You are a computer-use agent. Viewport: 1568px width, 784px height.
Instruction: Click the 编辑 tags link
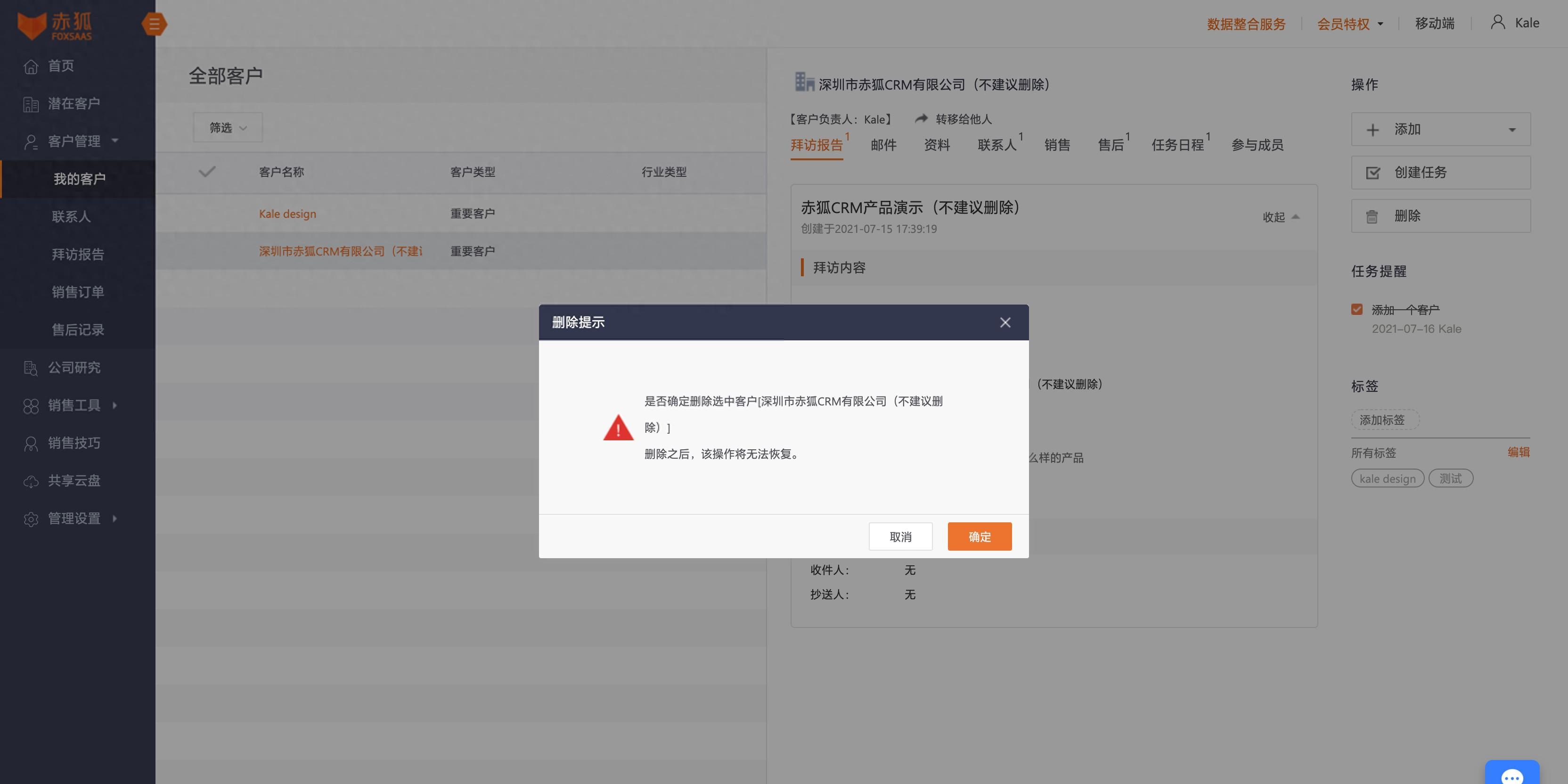[1518, 452]
